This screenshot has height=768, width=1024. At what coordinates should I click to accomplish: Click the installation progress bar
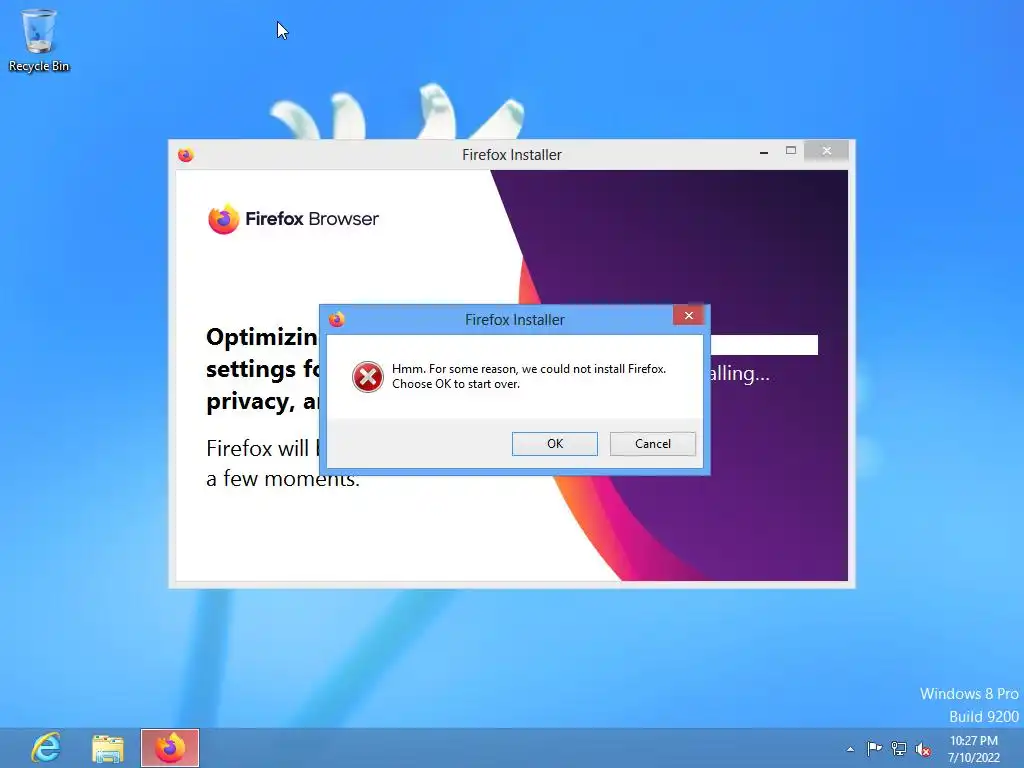point(764,345)
